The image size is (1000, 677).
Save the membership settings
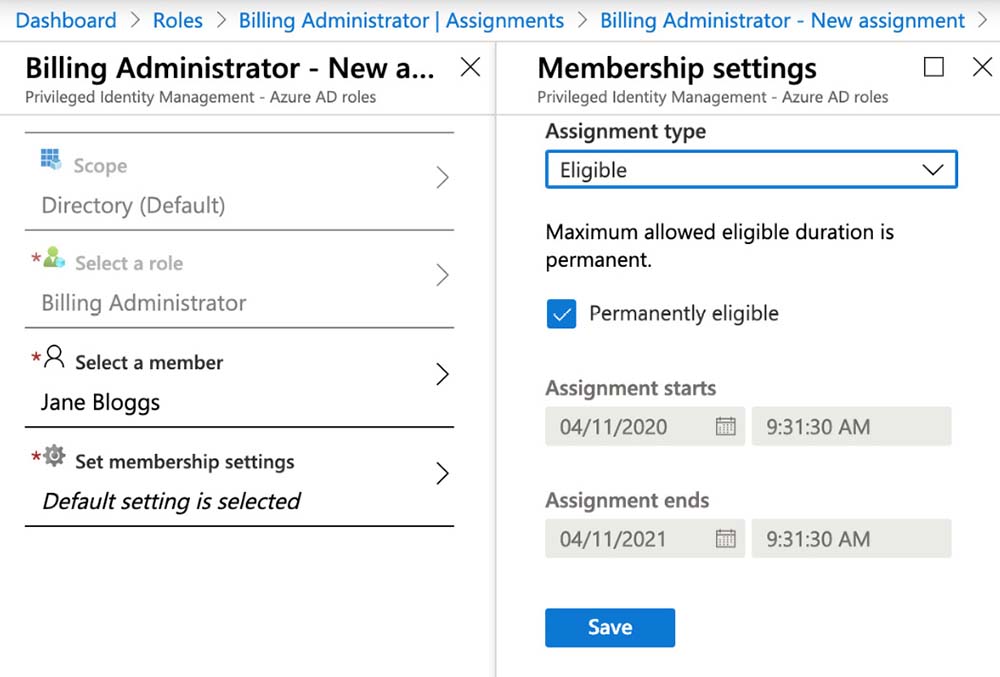click(x=610, y=628)
